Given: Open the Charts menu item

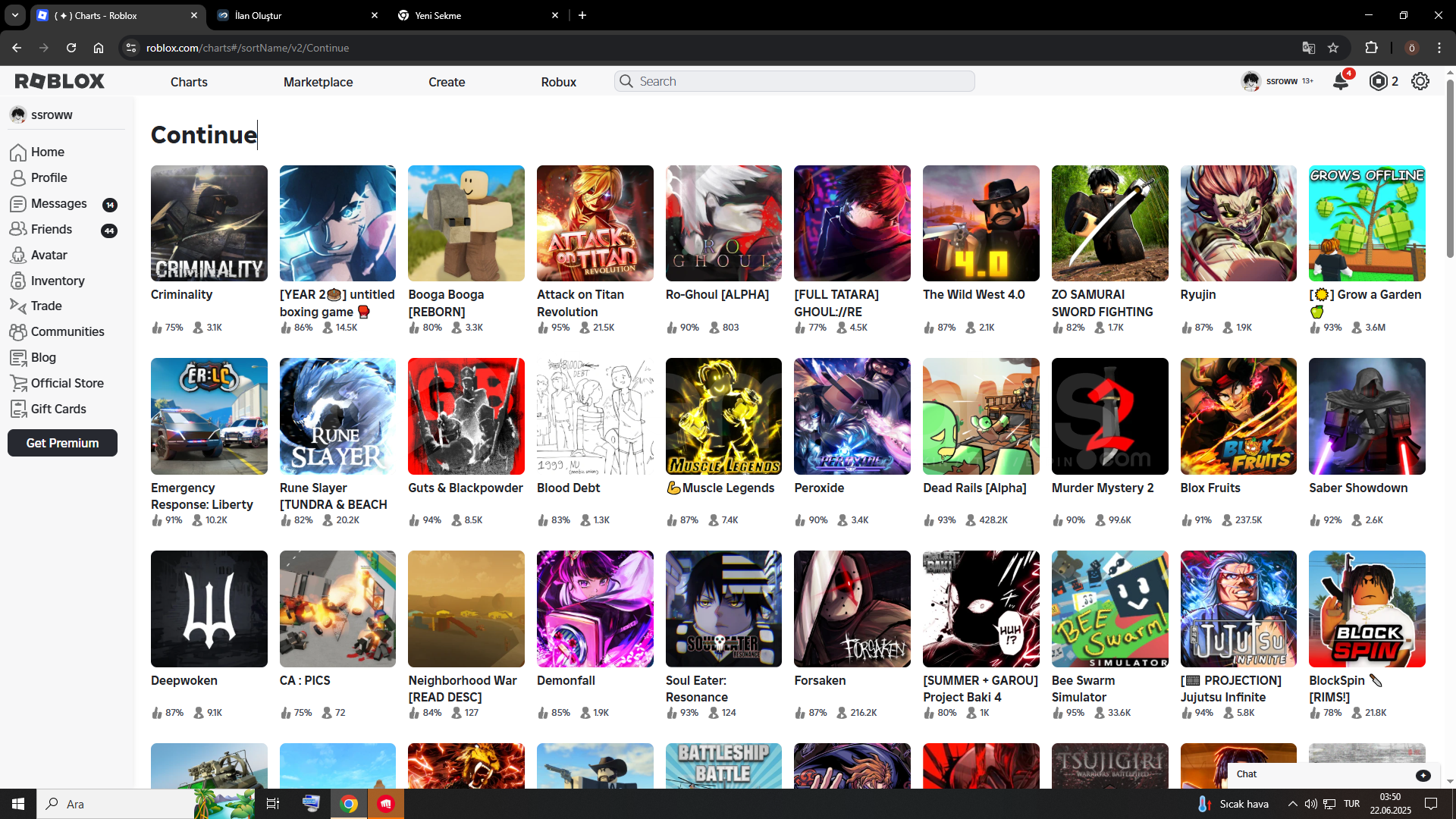Looking at the screenshot, I should (x=189, y=82).
